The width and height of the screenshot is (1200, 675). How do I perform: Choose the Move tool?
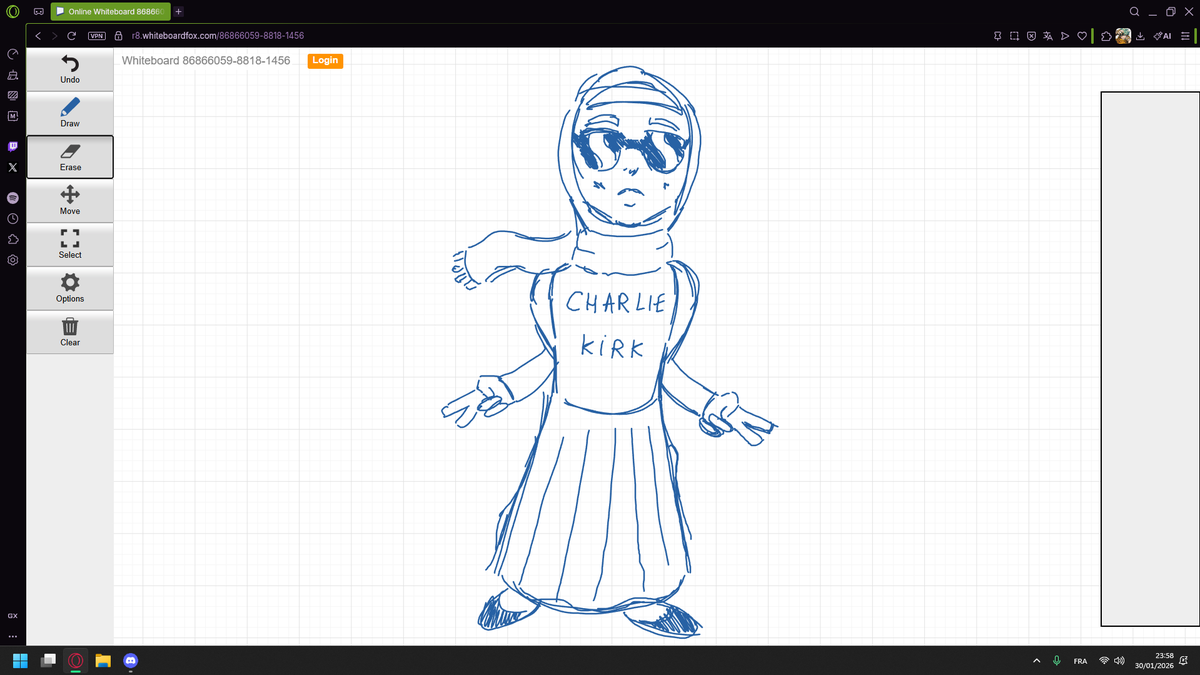pyautogui.click(x=70, y=201)
